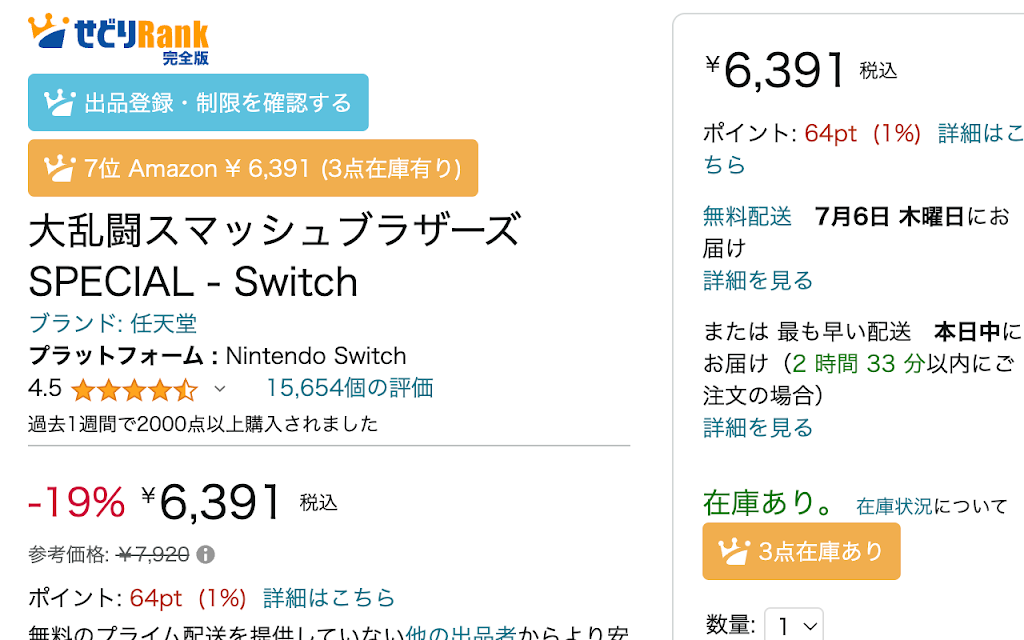Click the crown icon on 3点在庫あり button
Screen dimensions: 1024x640
[735, 551]
